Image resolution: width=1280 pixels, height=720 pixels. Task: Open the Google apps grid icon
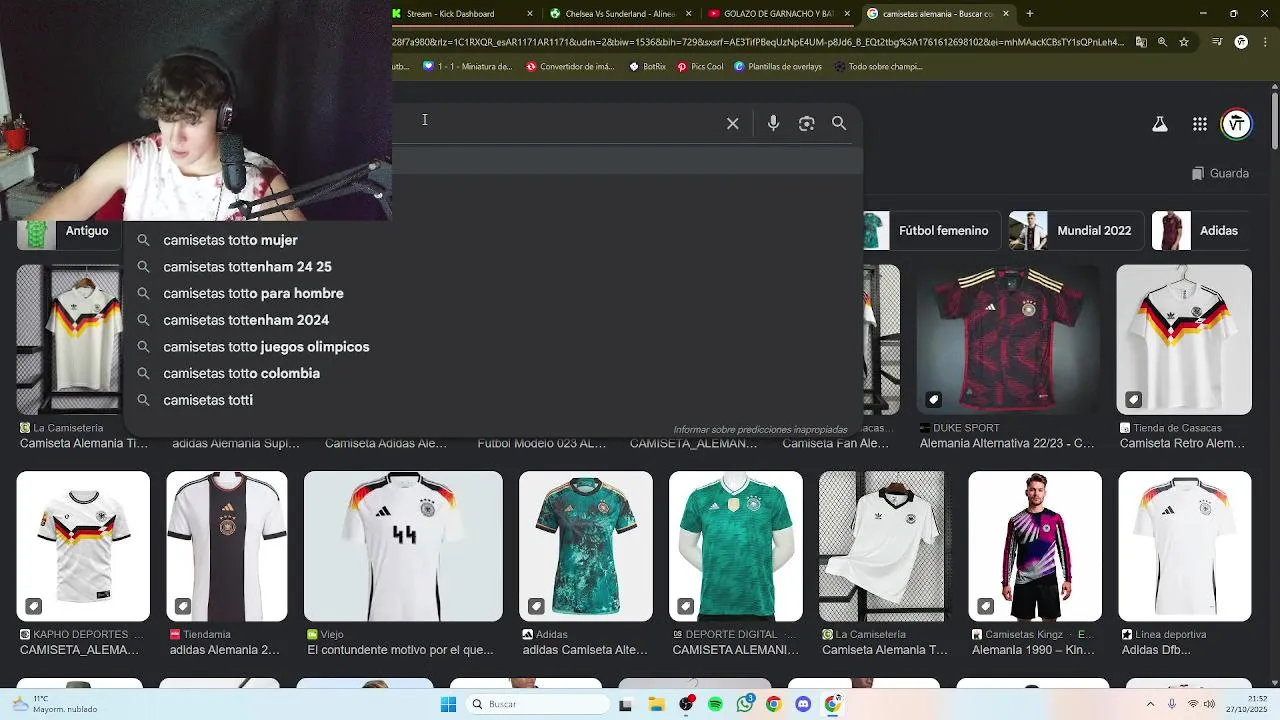1200,124
